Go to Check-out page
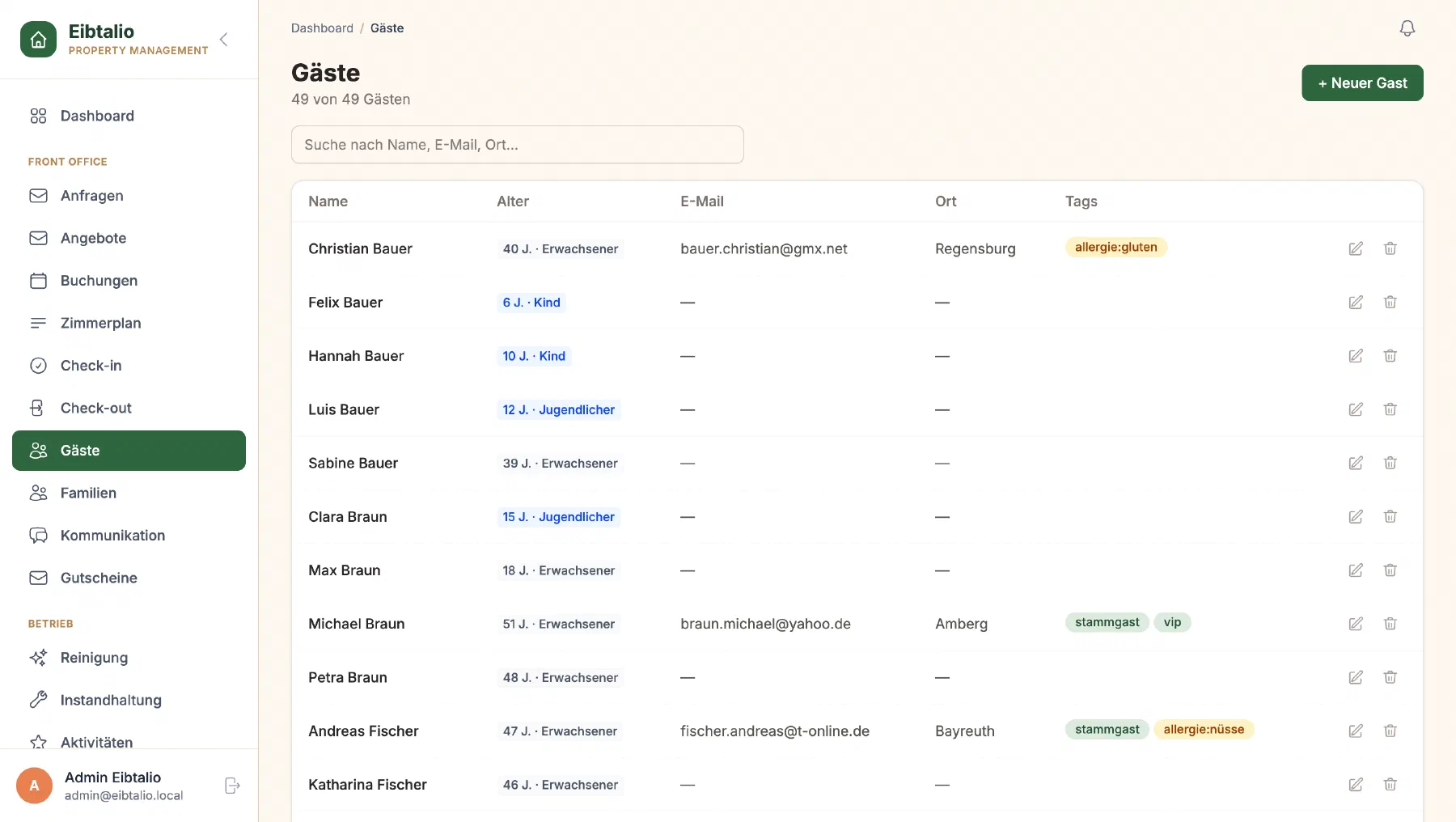The image size is (1456, 822). [x=129, y=408]
